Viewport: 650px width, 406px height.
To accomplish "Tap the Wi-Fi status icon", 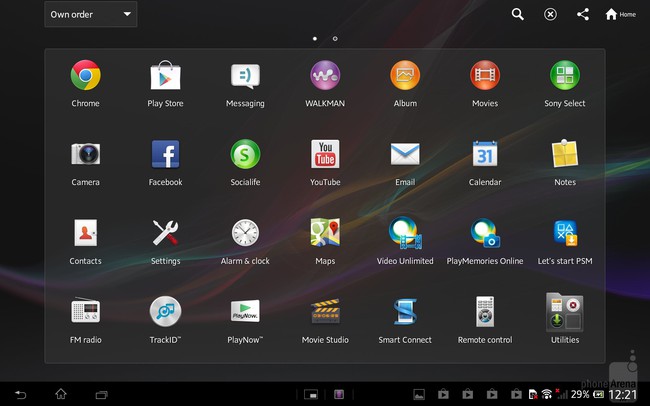I will [547, 394].
